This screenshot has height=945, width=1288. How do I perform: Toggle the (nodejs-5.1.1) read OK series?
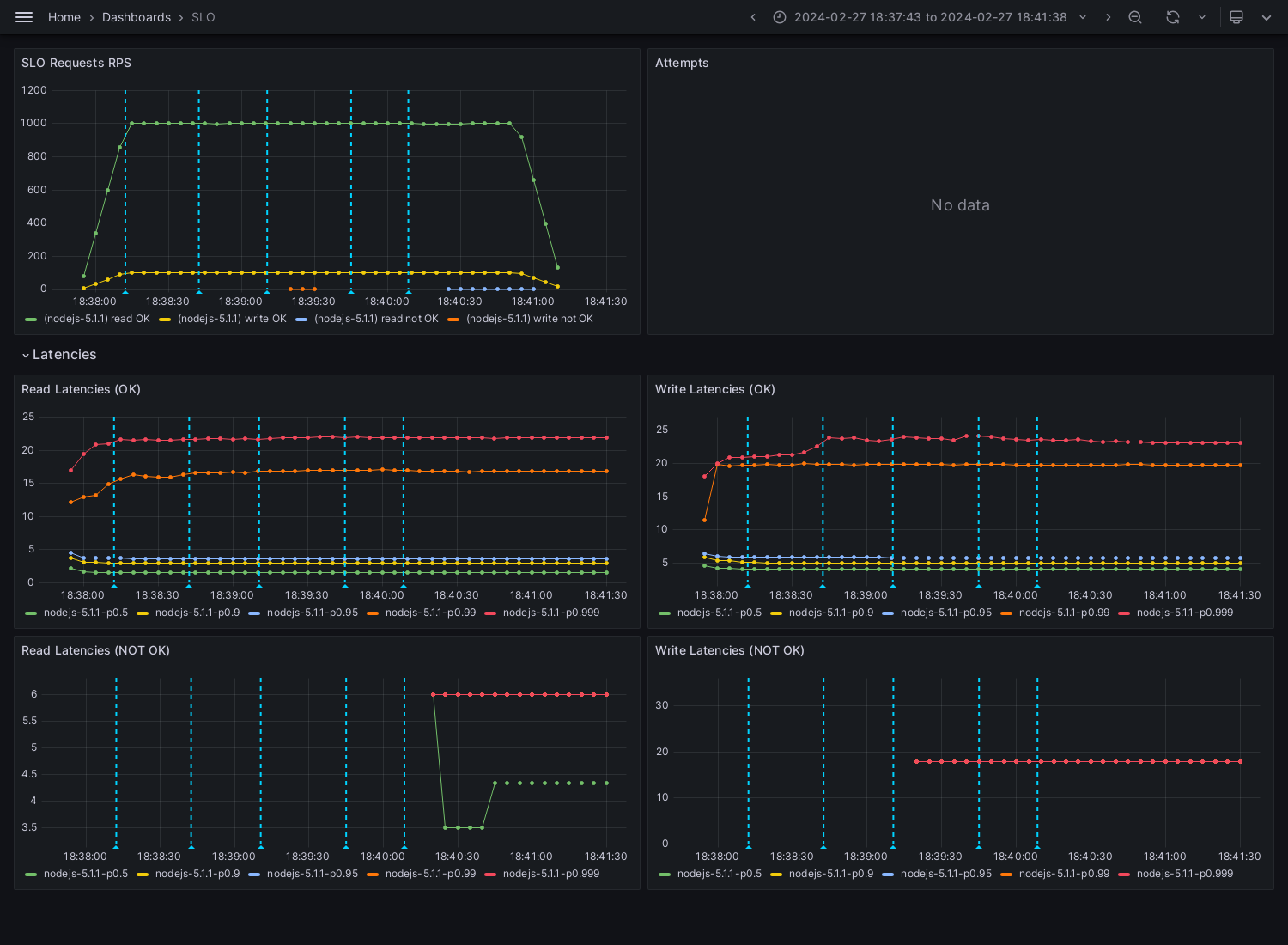97,319
